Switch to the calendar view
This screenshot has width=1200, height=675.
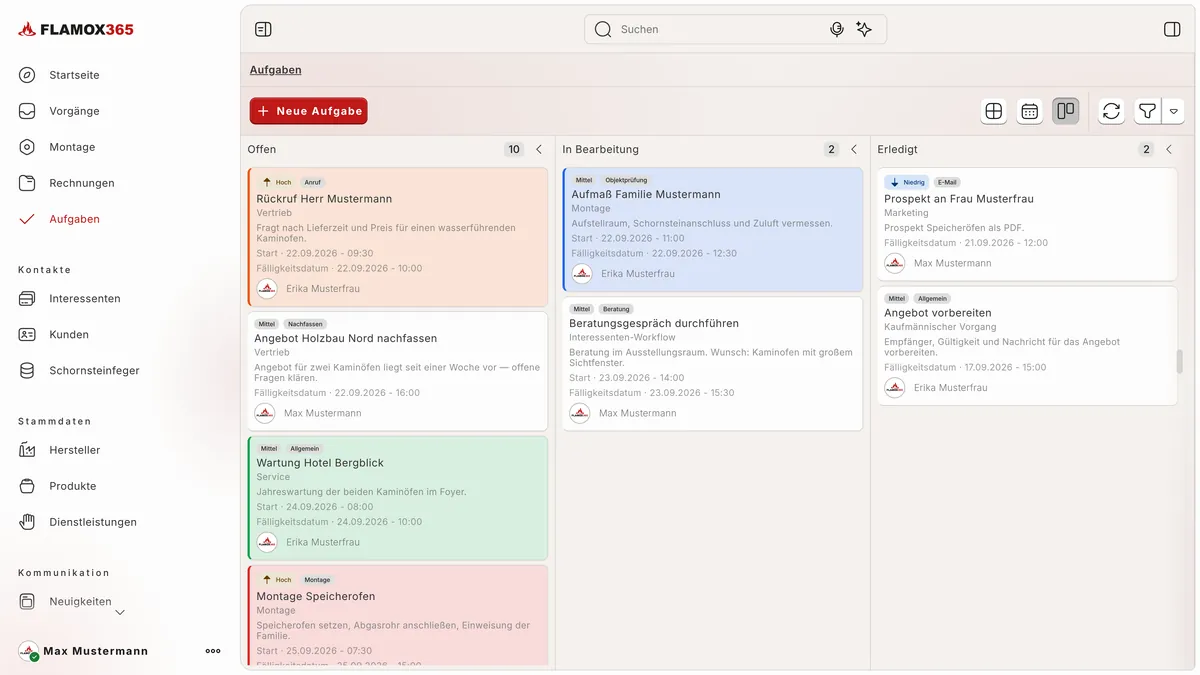tap(1030, 111)
